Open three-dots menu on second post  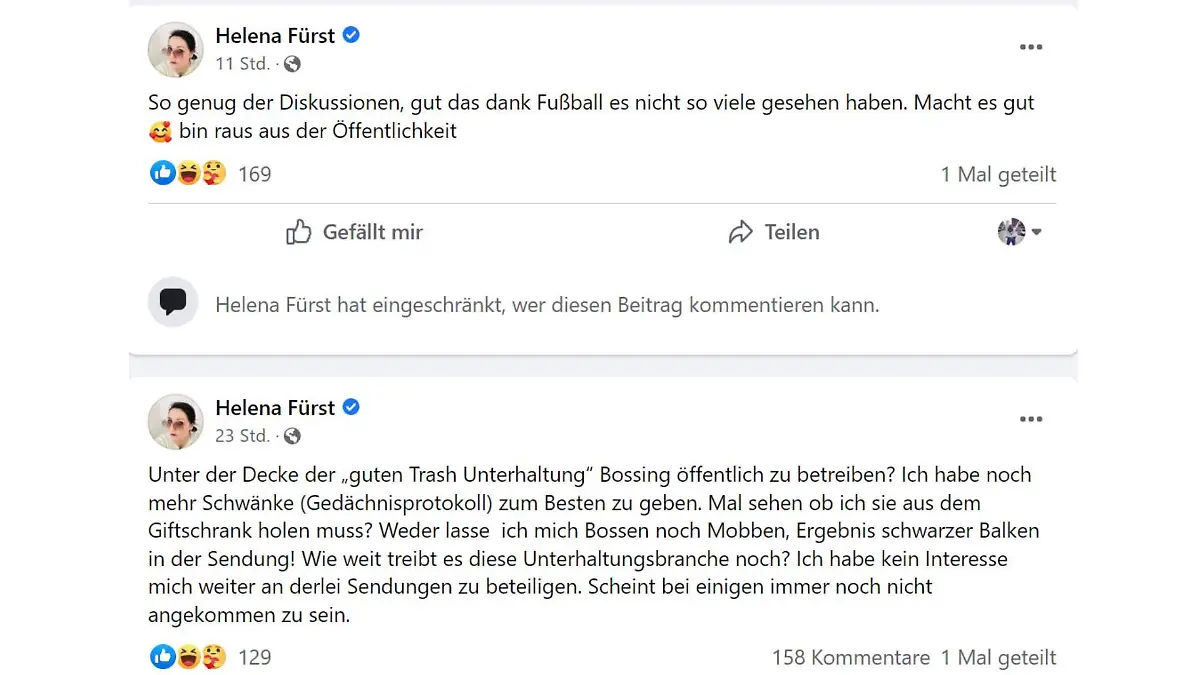1031,419
